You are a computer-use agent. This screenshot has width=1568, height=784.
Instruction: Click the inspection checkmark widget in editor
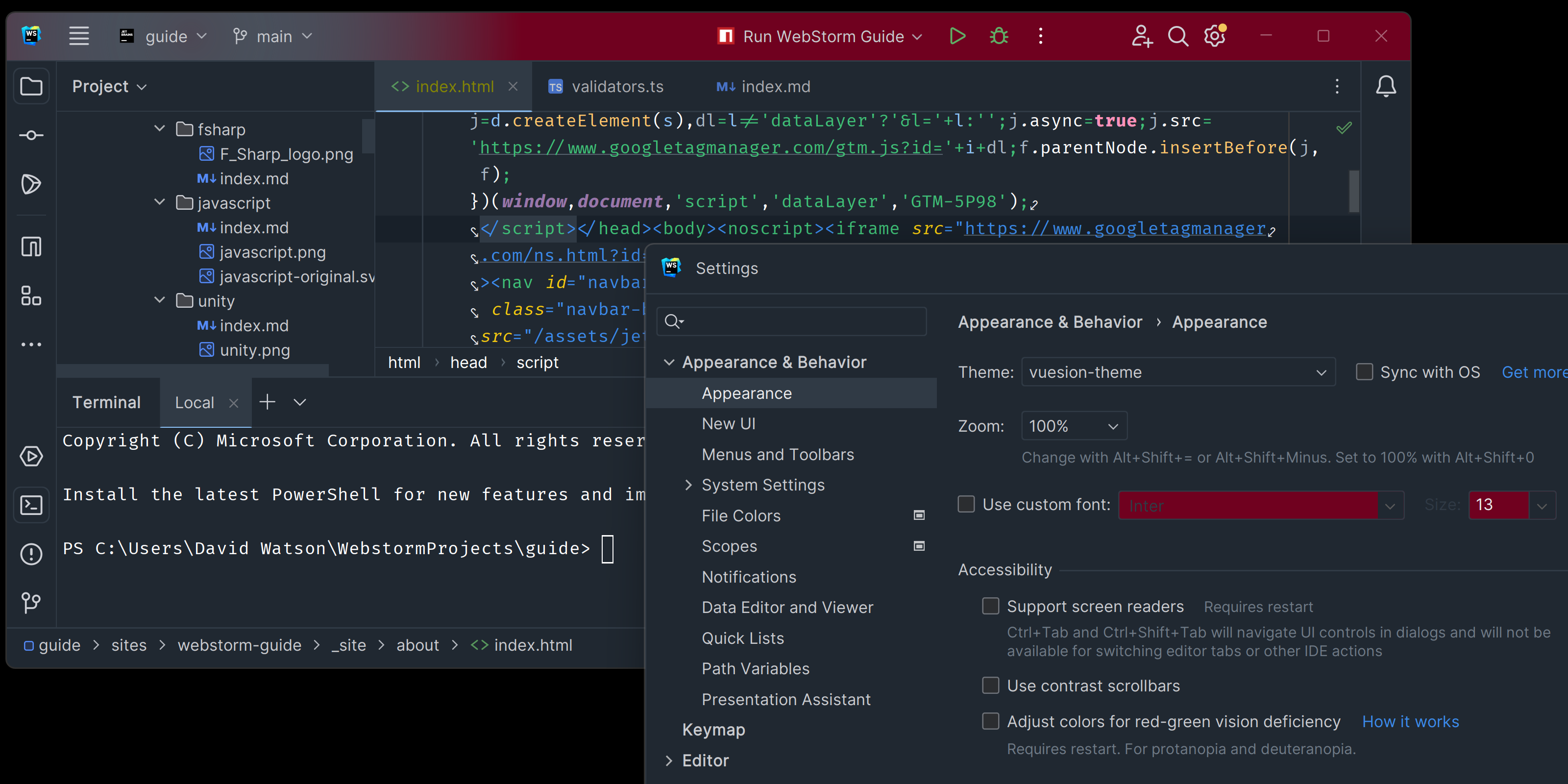(x=1344, y=127)
